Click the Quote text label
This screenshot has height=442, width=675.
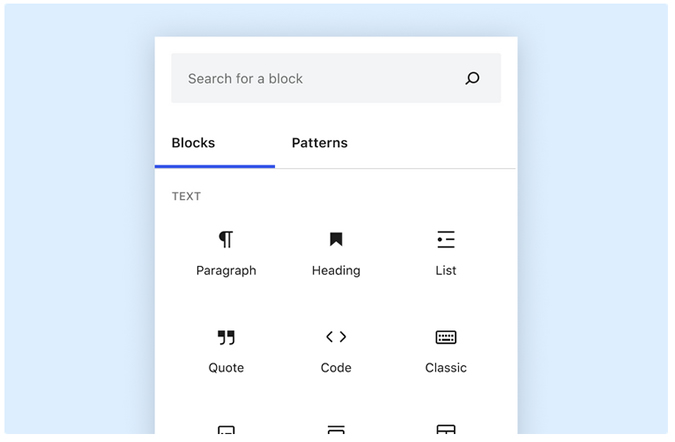point(226,368)
